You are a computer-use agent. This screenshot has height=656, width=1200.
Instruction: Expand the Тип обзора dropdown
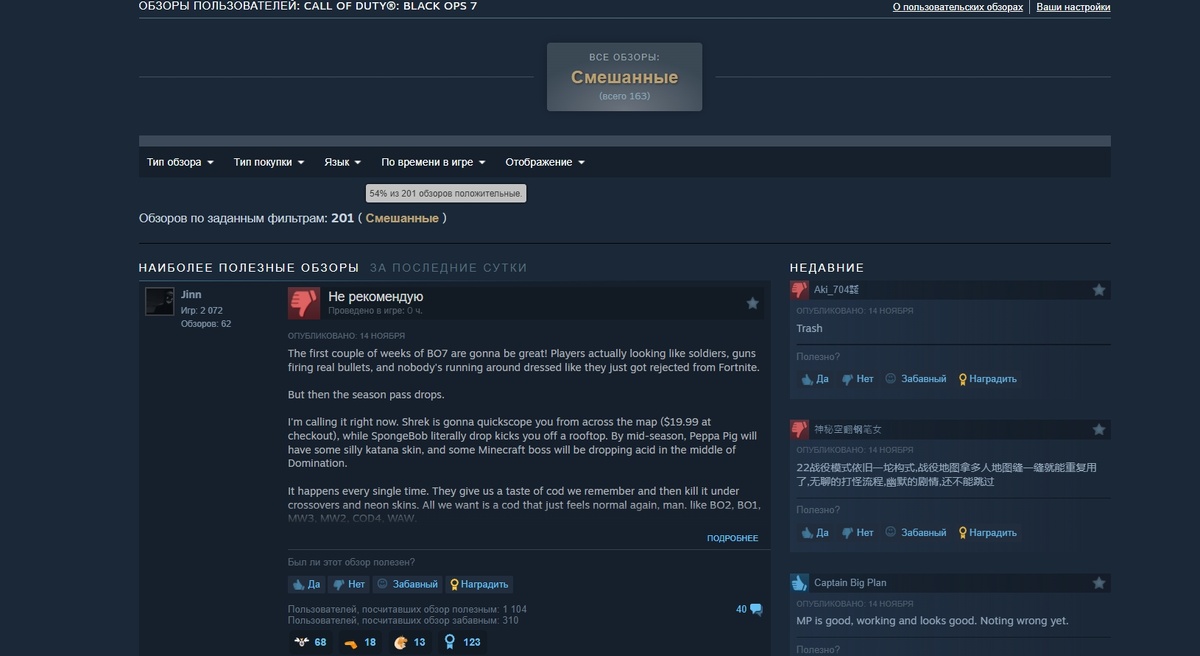tap(180, 162)
